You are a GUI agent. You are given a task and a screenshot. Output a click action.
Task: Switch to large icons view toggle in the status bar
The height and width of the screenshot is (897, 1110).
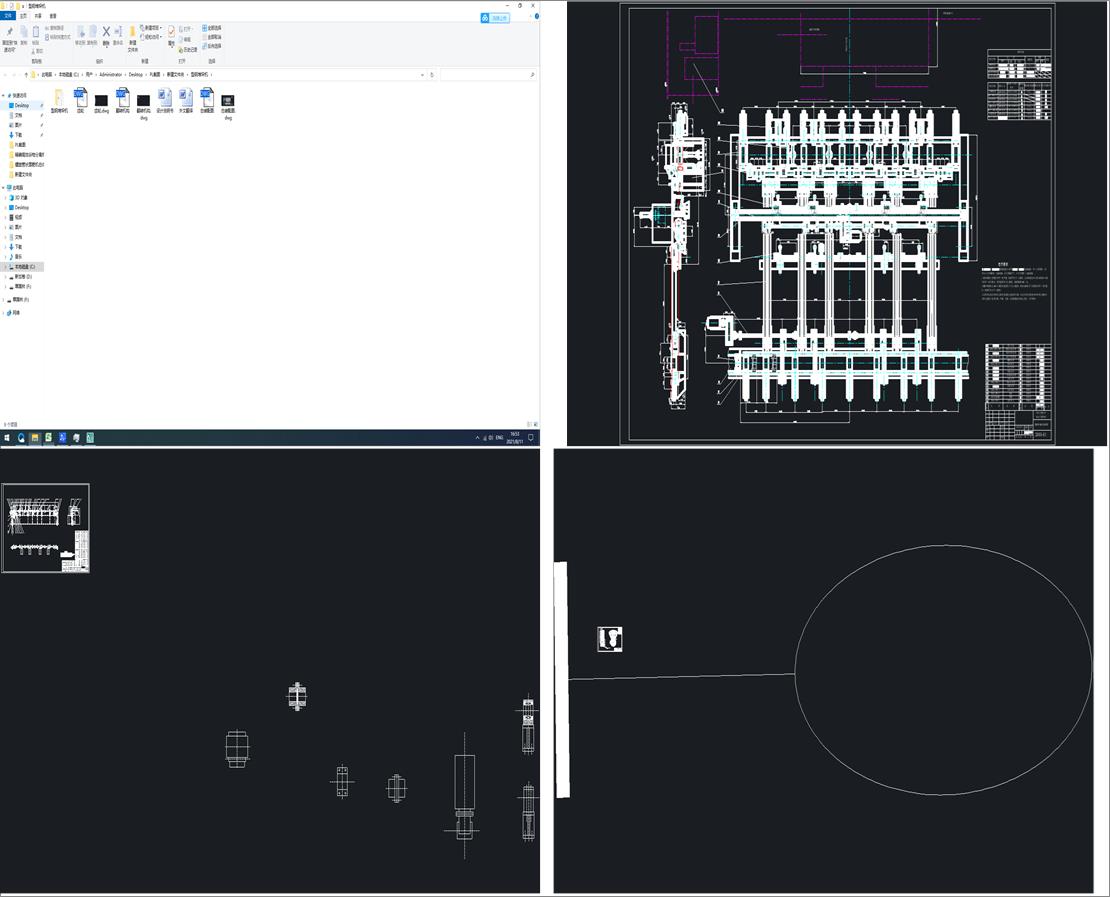[535, 424]
